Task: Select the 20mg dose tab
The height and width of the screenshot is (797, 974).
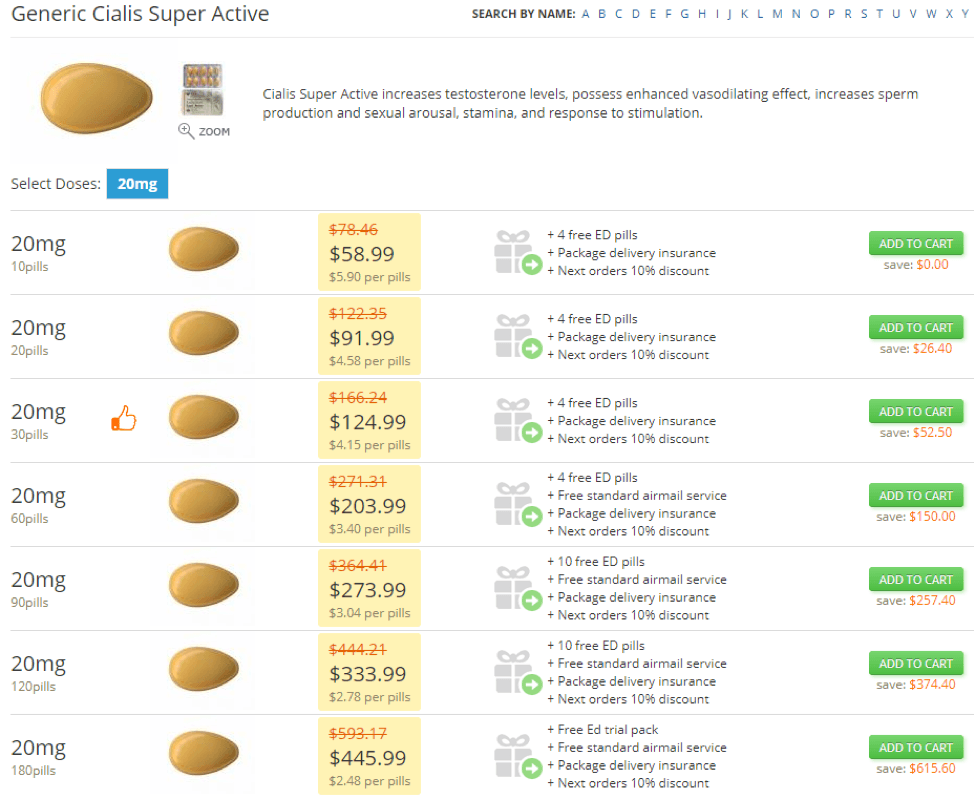Action: click(137, 184)
